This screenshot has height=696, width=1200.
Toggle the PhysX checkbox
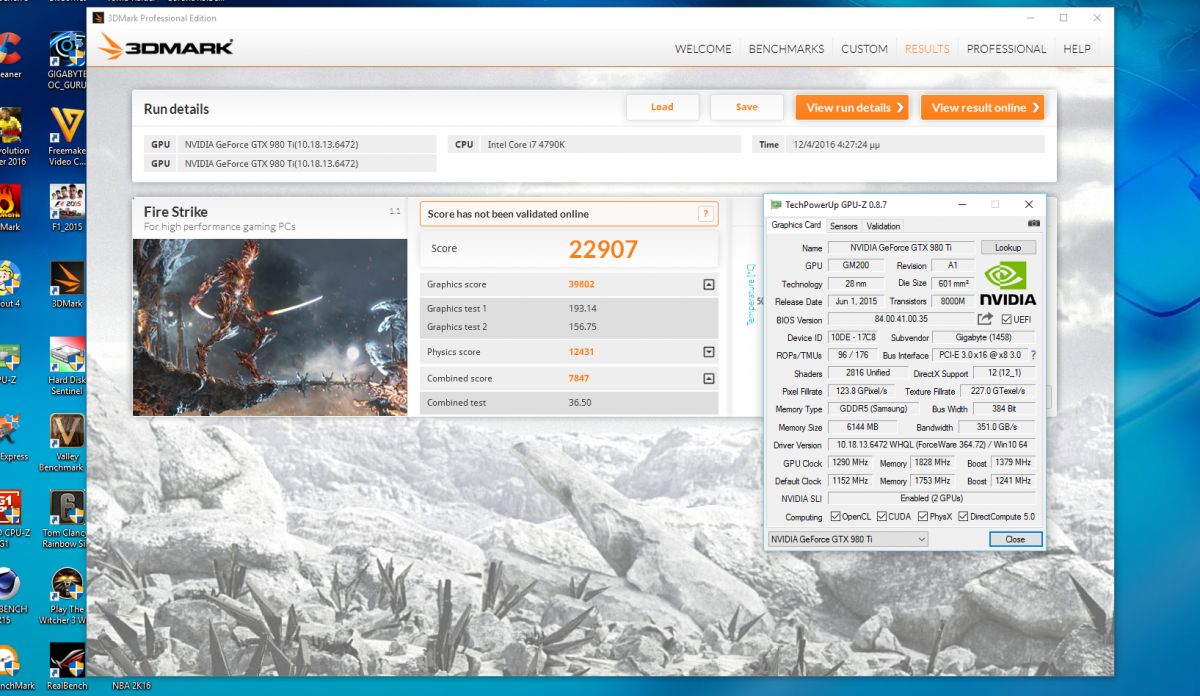pyautogui.click(x=922, y=517)
